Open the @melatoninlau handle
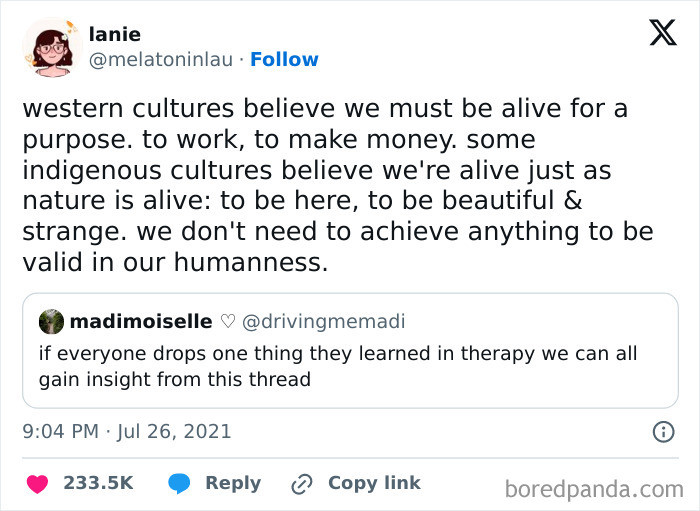Image resolution: width=700 pixels, height=511 pixels. click(162, 59)
